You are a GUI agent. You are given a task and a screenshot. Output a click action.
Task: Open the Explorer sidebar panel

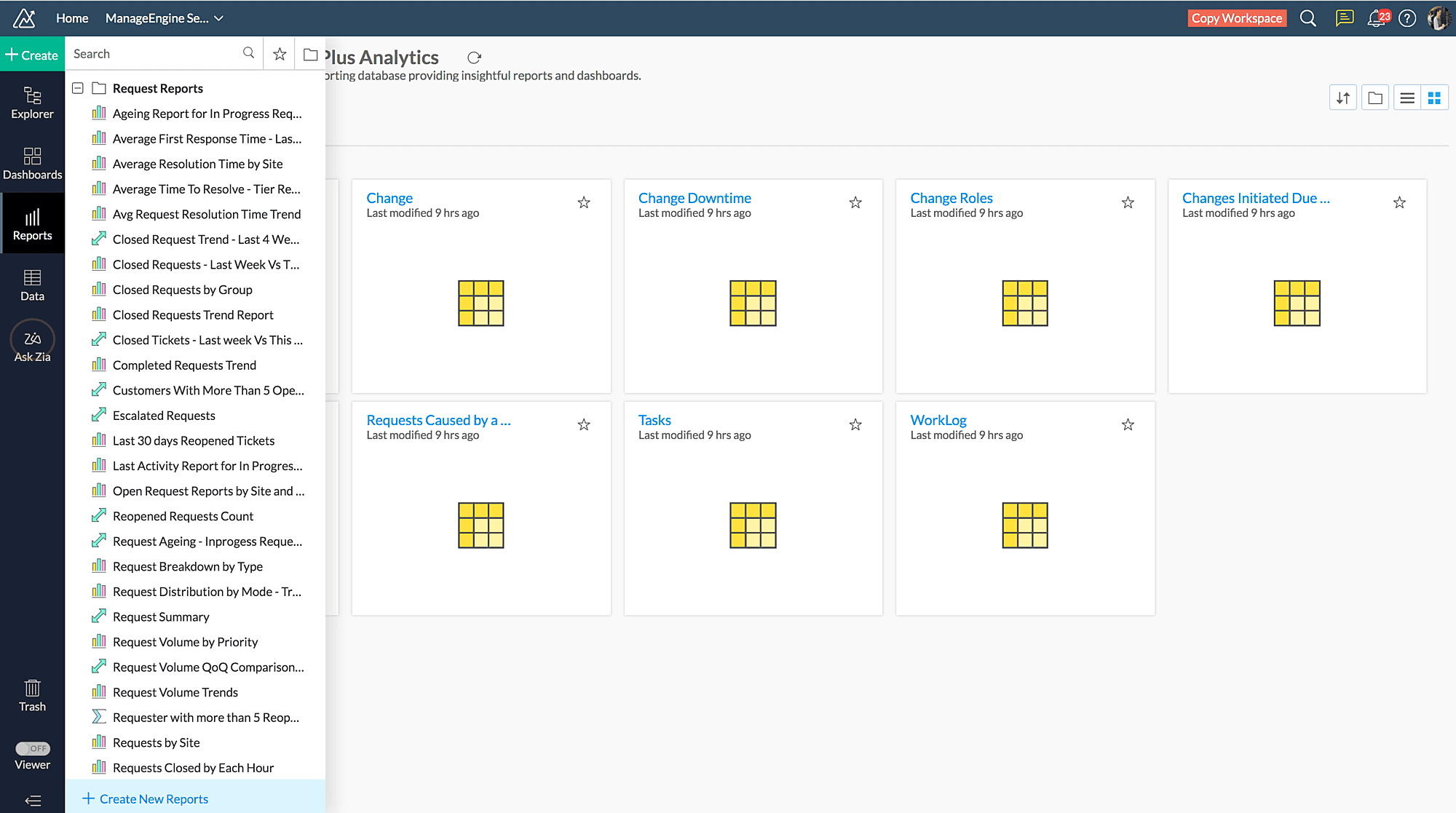pyautogui.click(x=32, y=103)
